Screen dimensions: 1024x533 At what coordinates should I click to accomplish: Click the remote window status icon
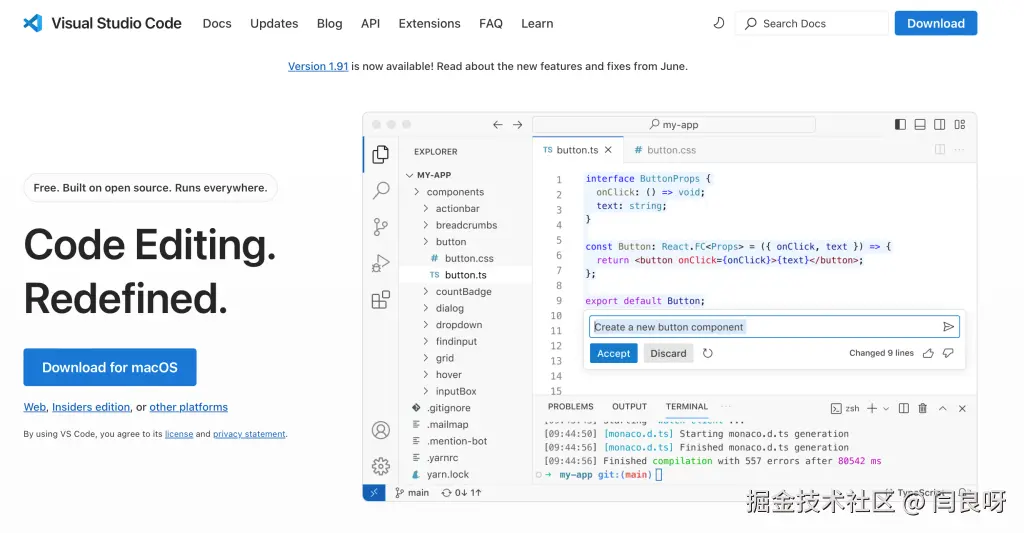(374, 493)
